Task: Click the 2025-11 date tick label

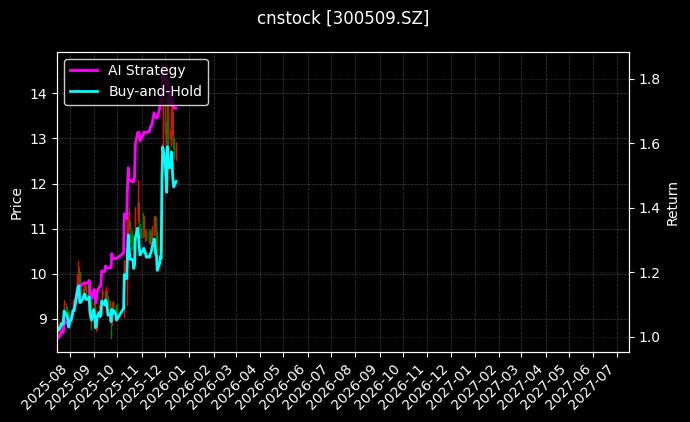Action: (x=118, y=386)
